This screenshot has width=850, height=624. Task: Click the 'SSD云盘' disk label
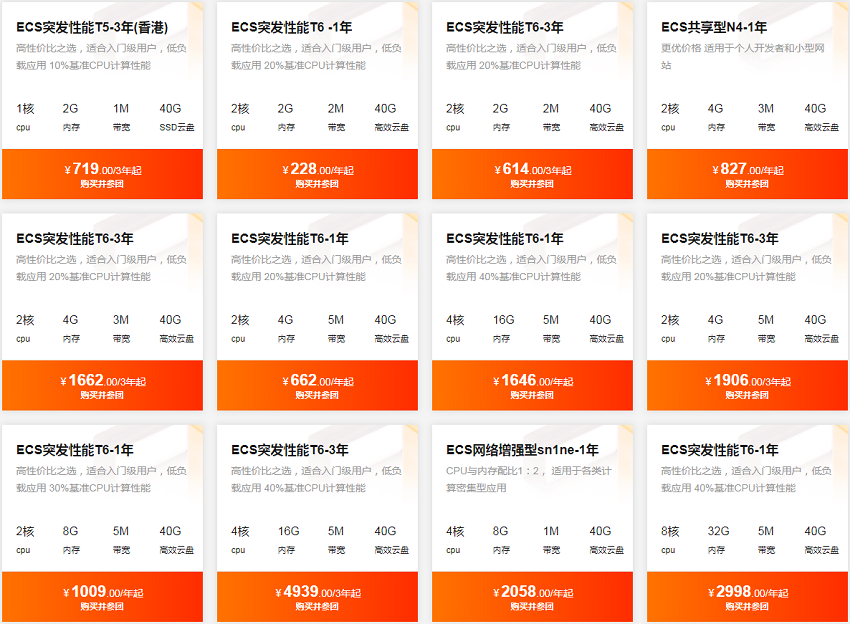pyautogui.click(x=177, y=127)
